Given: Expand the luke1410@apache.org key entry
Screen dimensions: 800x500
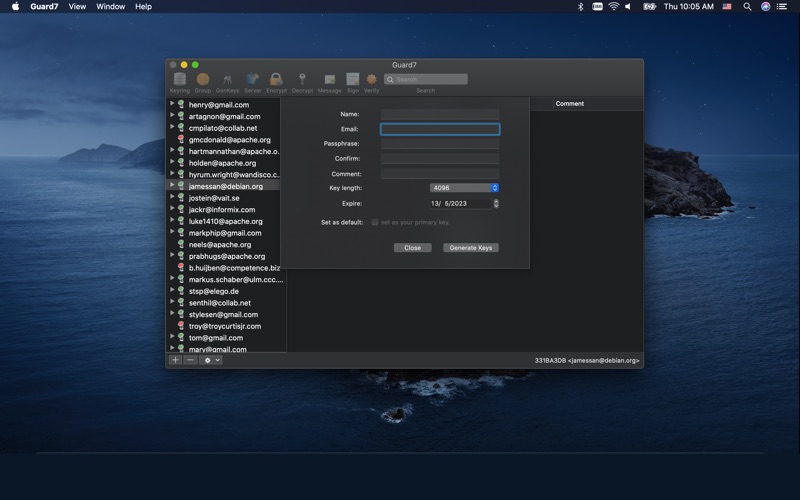Looking at the screenshot, I should click(x=172, y=220).
